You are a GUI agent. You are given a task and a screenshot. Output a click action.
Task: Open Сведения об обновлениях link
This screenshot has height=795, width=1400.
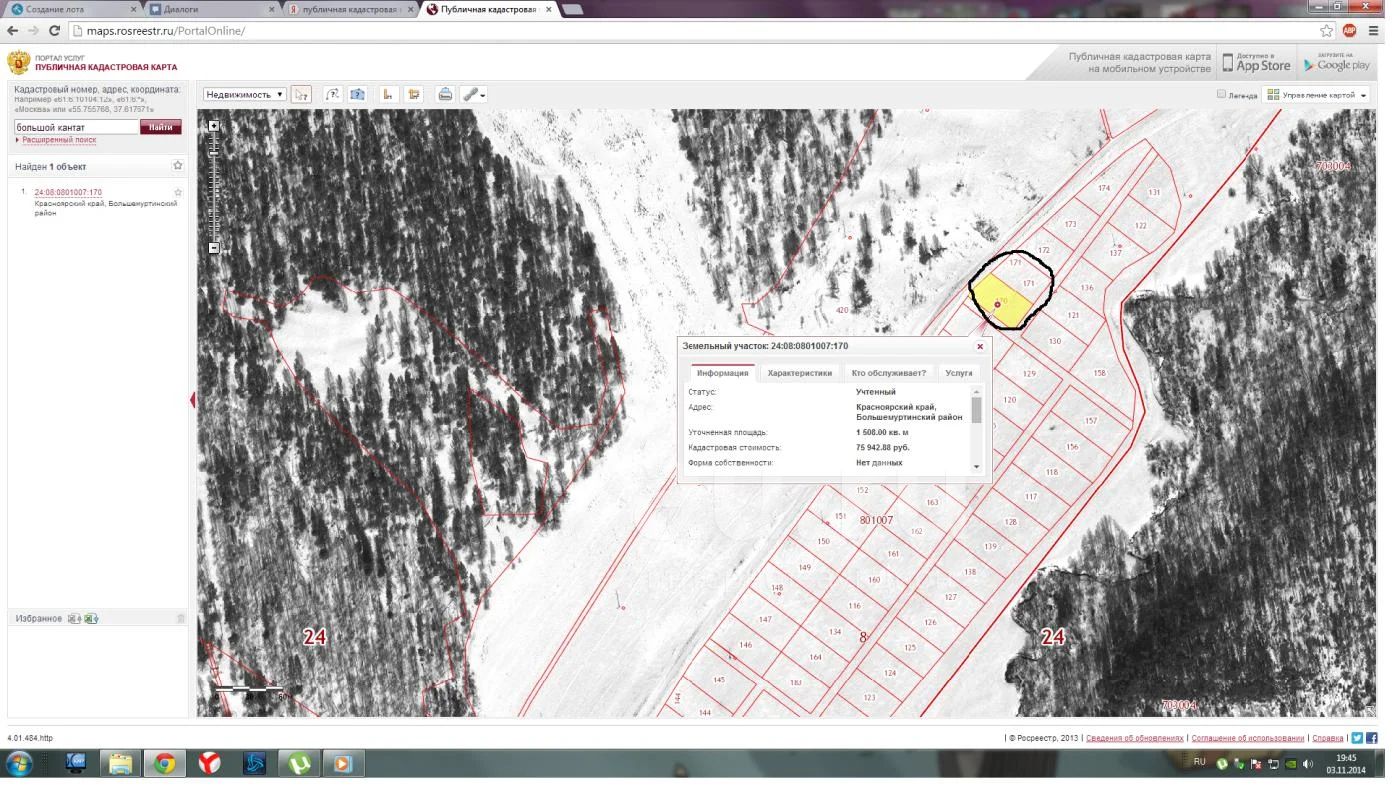click(x=1135, y=738)
